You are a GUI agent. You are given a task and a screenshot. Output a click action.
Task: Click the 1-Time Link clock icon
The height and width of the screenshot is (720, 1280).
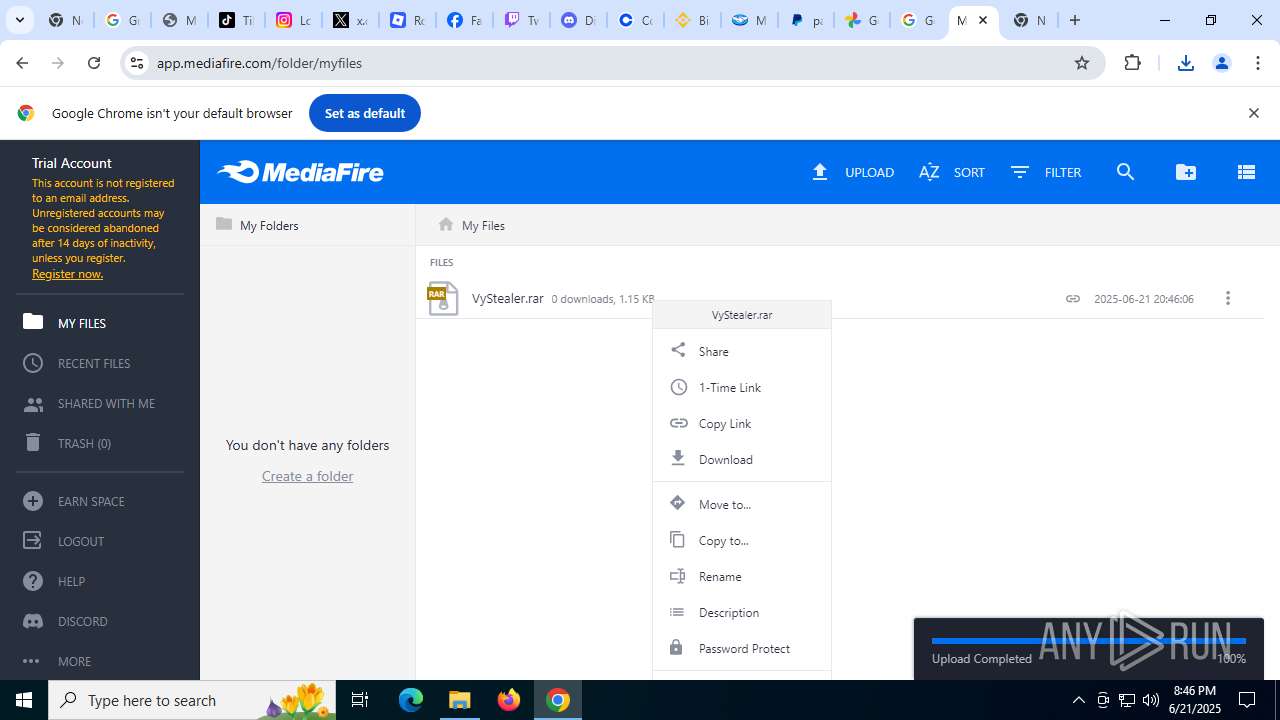pos(678,387)
